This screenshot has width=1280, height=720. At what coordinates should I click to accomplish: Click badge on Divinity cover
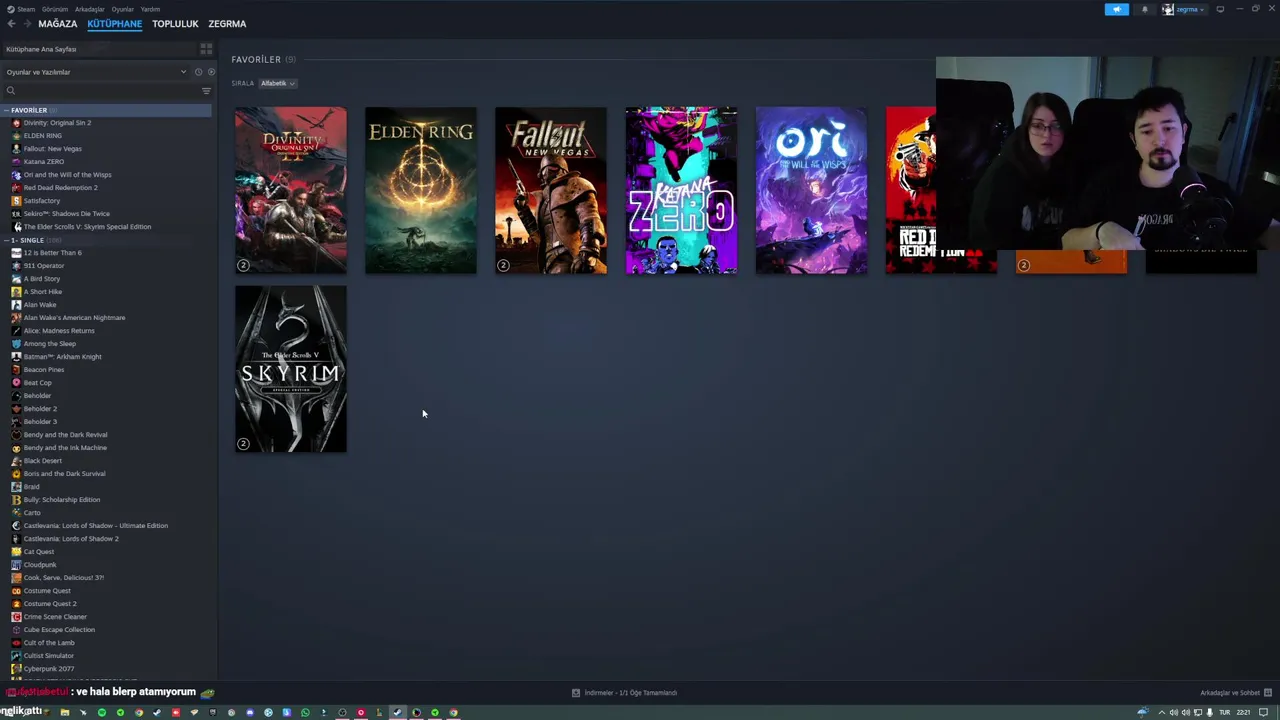tap(243, 265)
